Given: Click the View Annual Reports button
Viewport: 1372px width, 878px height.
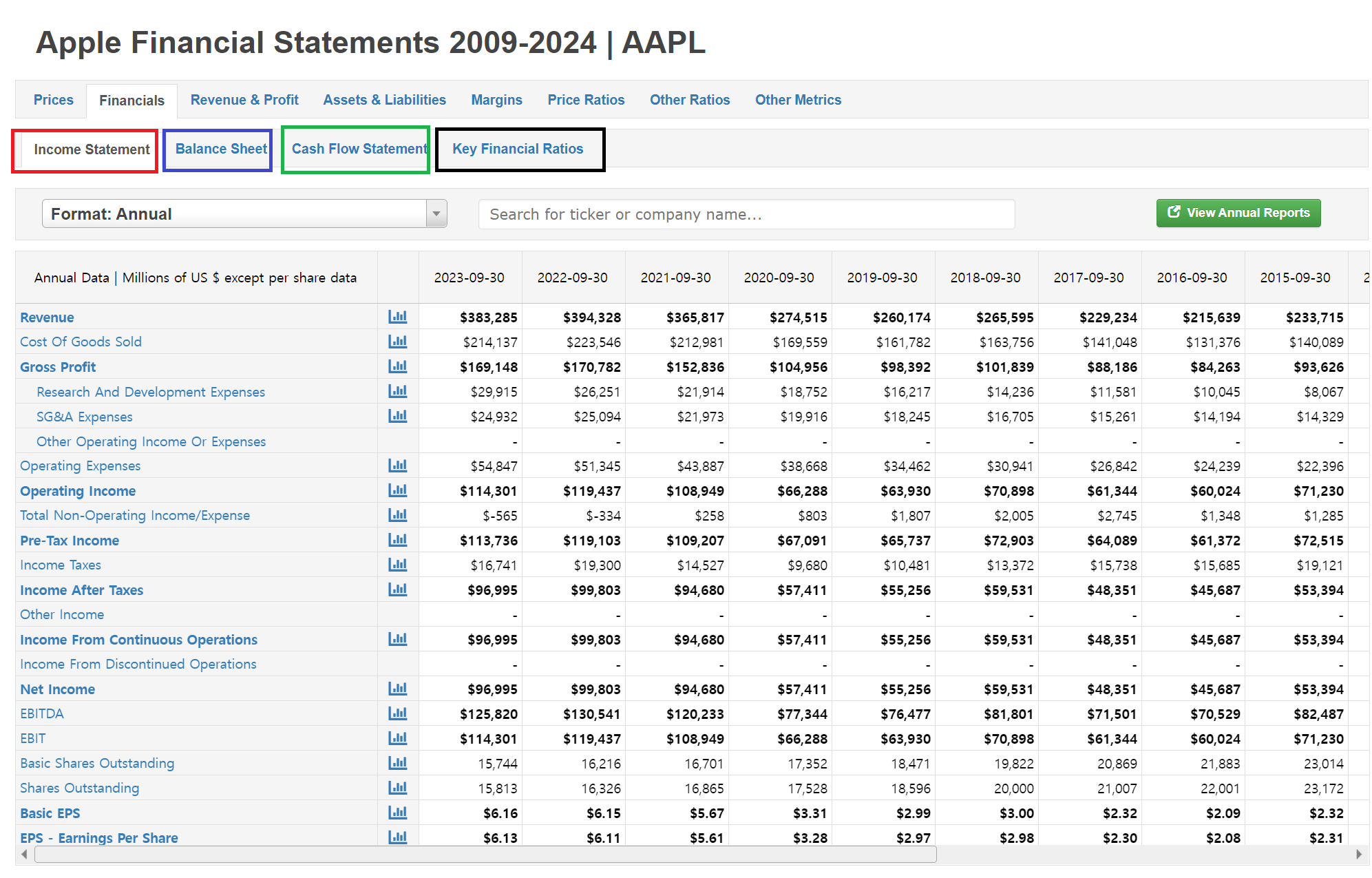Looking at the screenshot, I should pos(1238,213).
